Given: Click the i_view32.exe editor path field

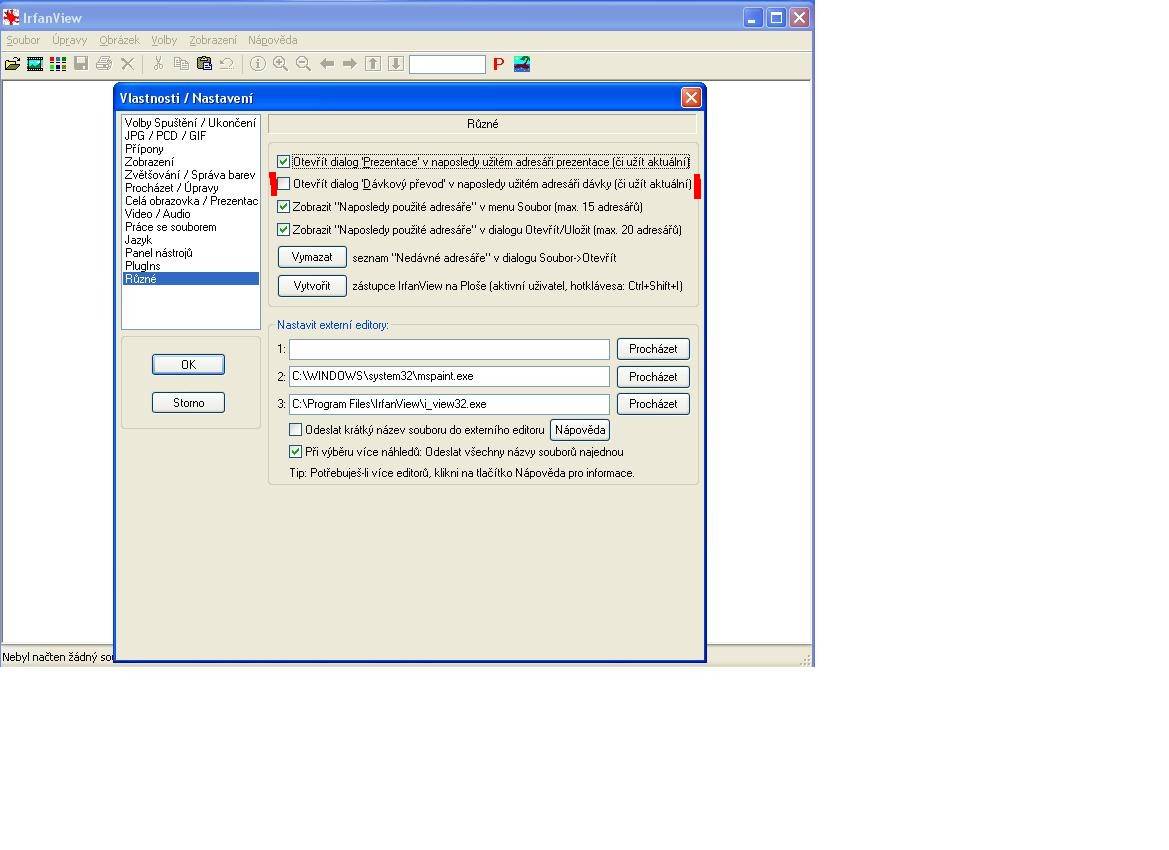Looking at the screenshot, I should (450, 404).
